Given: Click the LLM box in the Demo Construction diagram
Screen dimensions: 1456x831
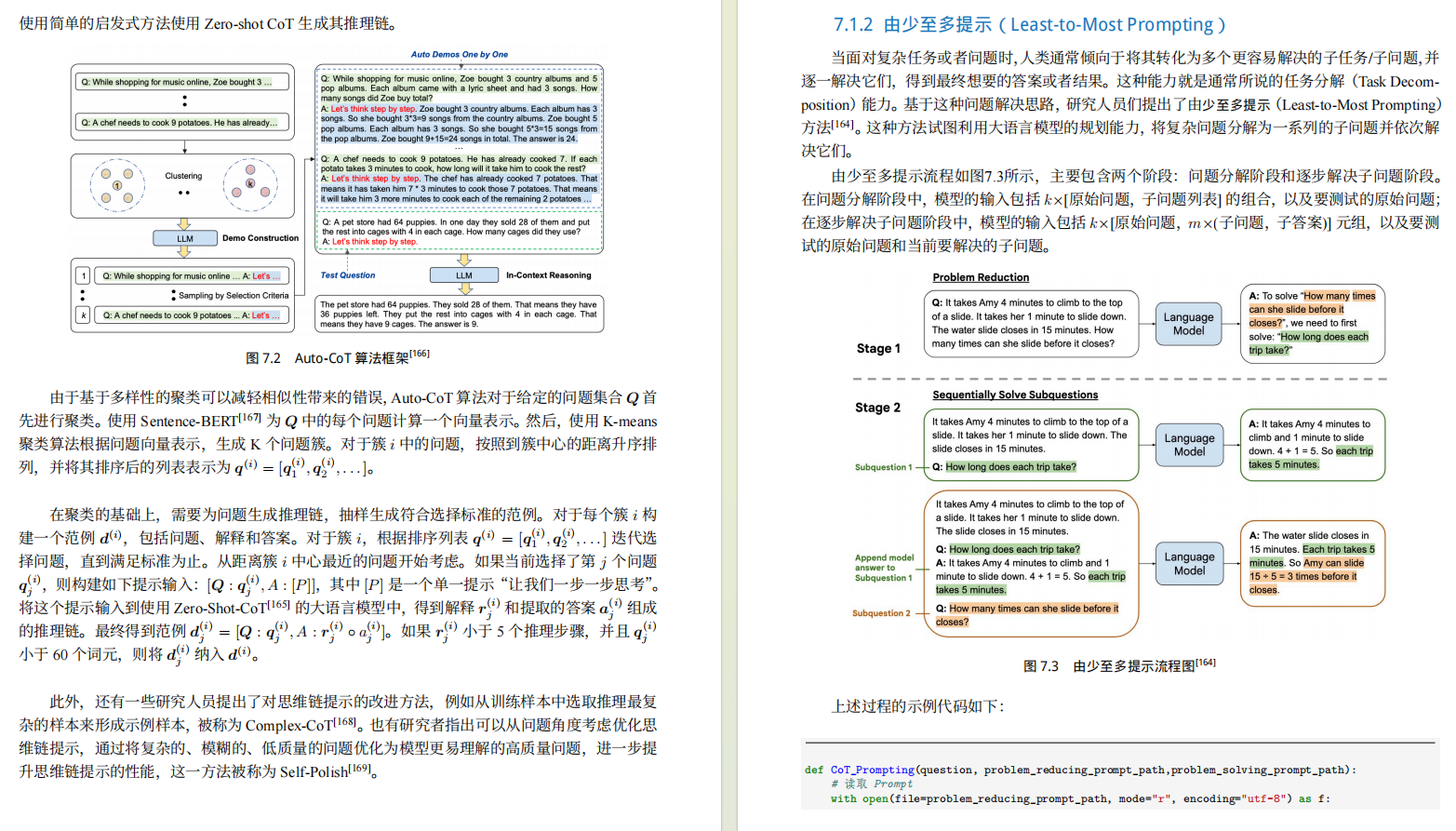Looking at the screenshot, I should (183, 237).
